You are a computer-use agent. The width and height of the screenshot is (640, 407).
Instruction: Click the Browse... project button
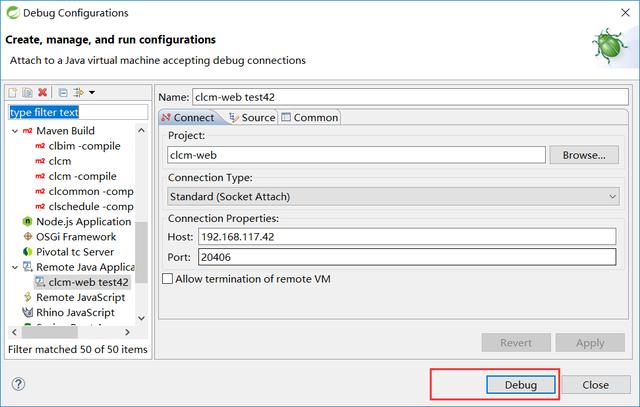coord(584,155)
